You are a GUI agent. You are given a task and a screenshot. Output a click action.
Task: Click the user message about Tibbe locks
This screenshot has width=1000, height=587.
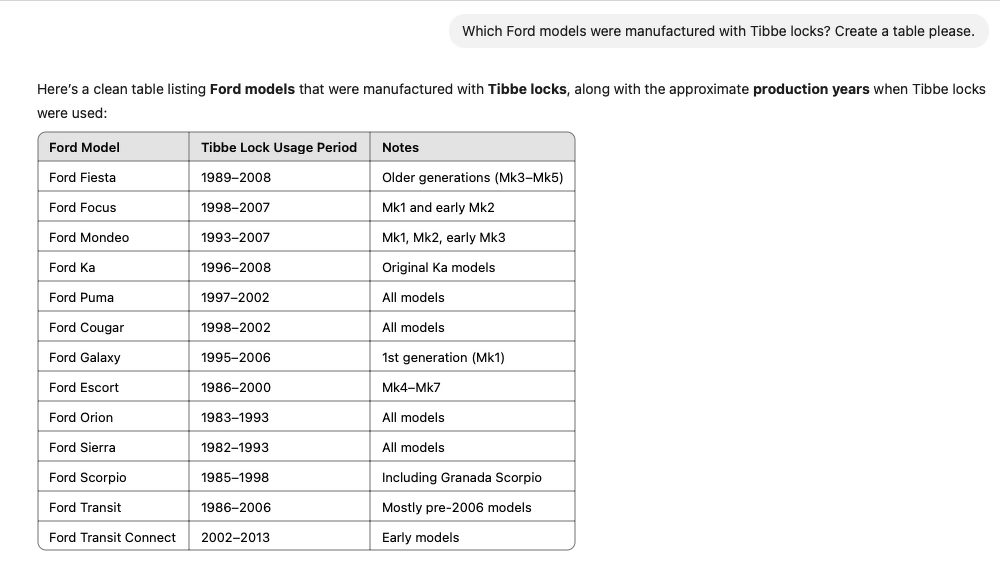point(718,31)
